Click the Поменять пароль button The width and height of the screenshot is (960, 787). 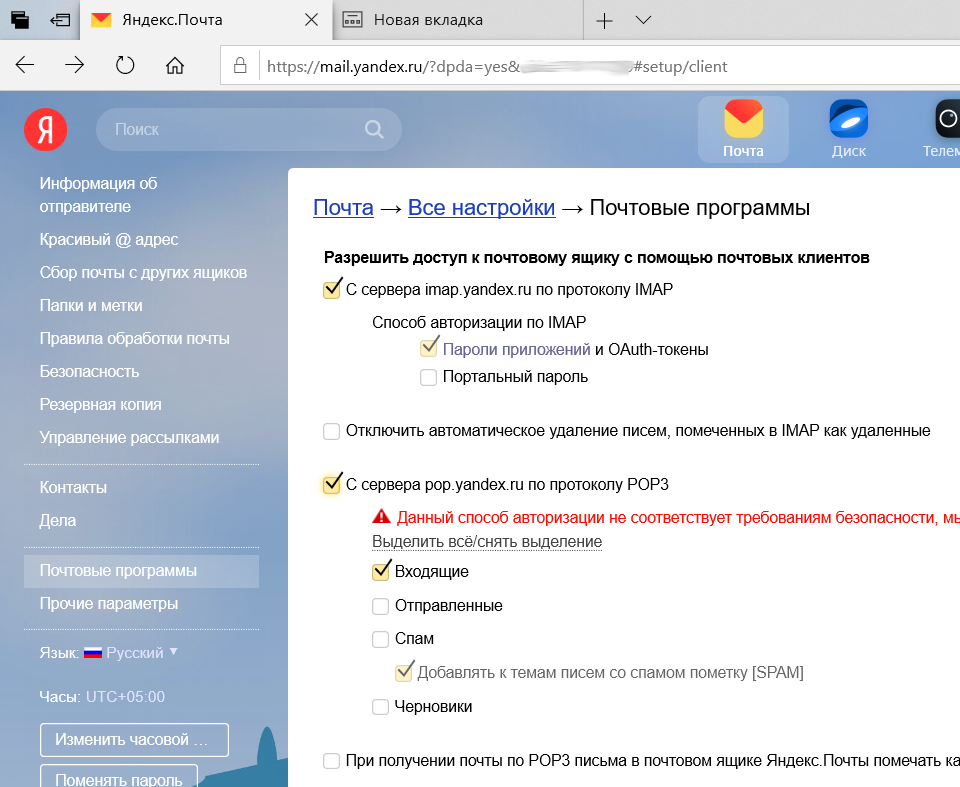click(x=119, y=777)
